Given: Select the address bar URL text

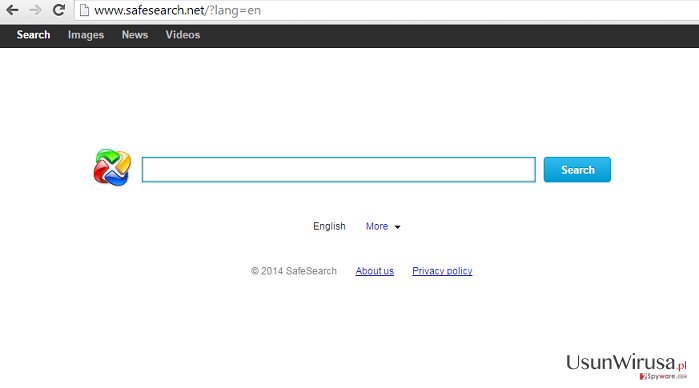Looking at the screenshot, I should point(177,10).
